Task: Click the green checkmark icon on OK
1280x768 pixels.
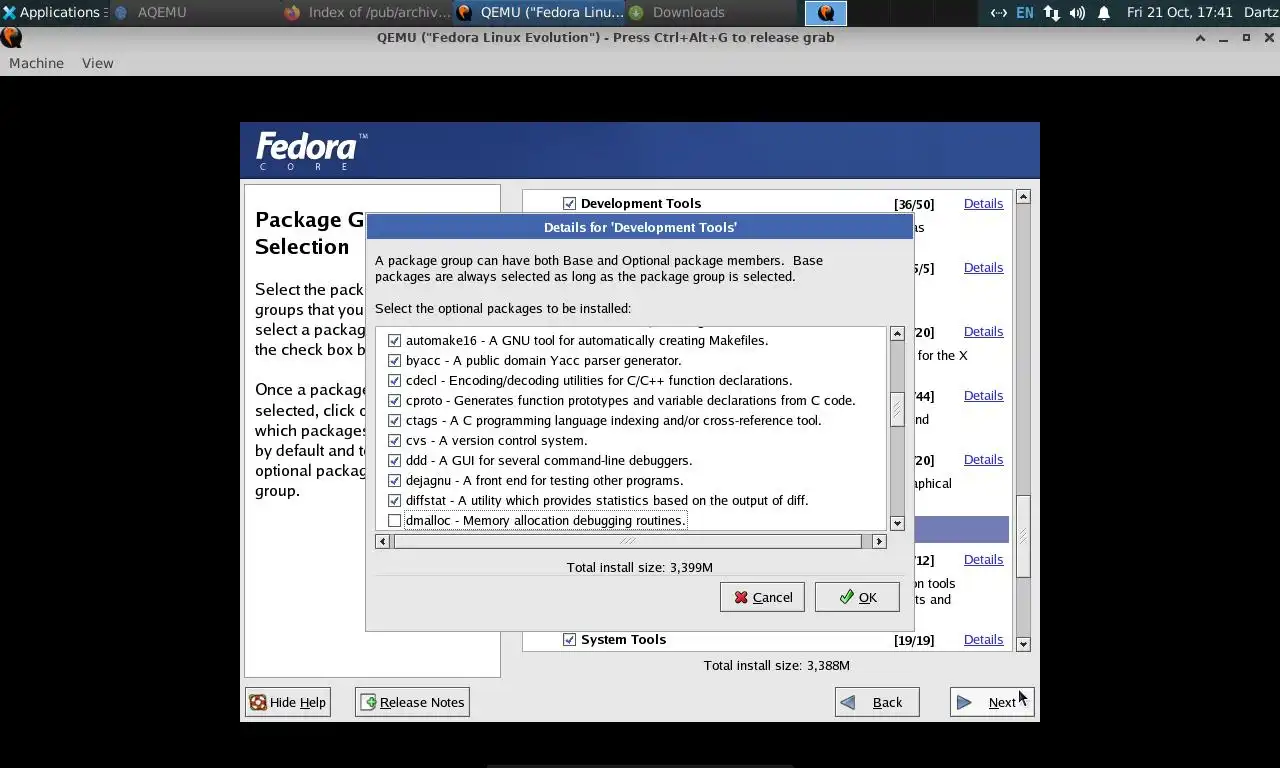Action: pos(847,597)
